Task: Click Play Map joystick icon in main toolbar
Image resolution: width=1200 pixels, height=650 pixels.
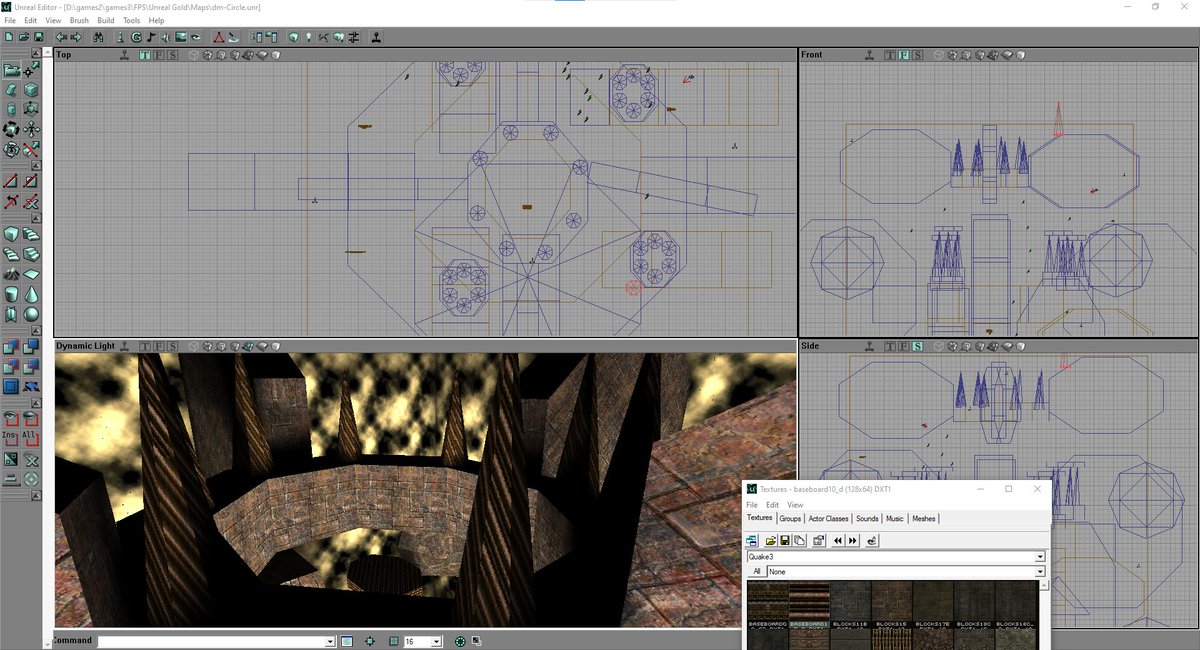Action: [377, 37]
